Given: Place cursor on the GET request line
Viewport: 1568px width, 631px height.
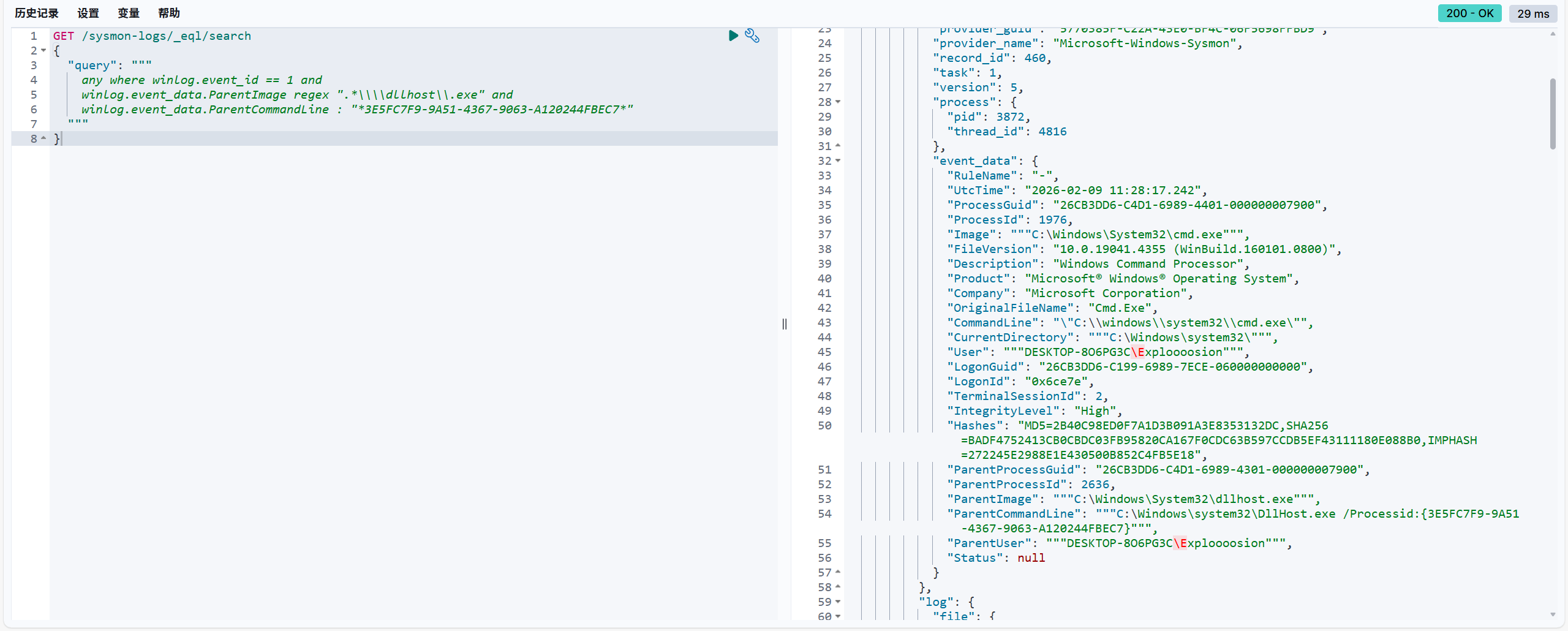Looking at the screenshot, I should (x=152, y=36).
